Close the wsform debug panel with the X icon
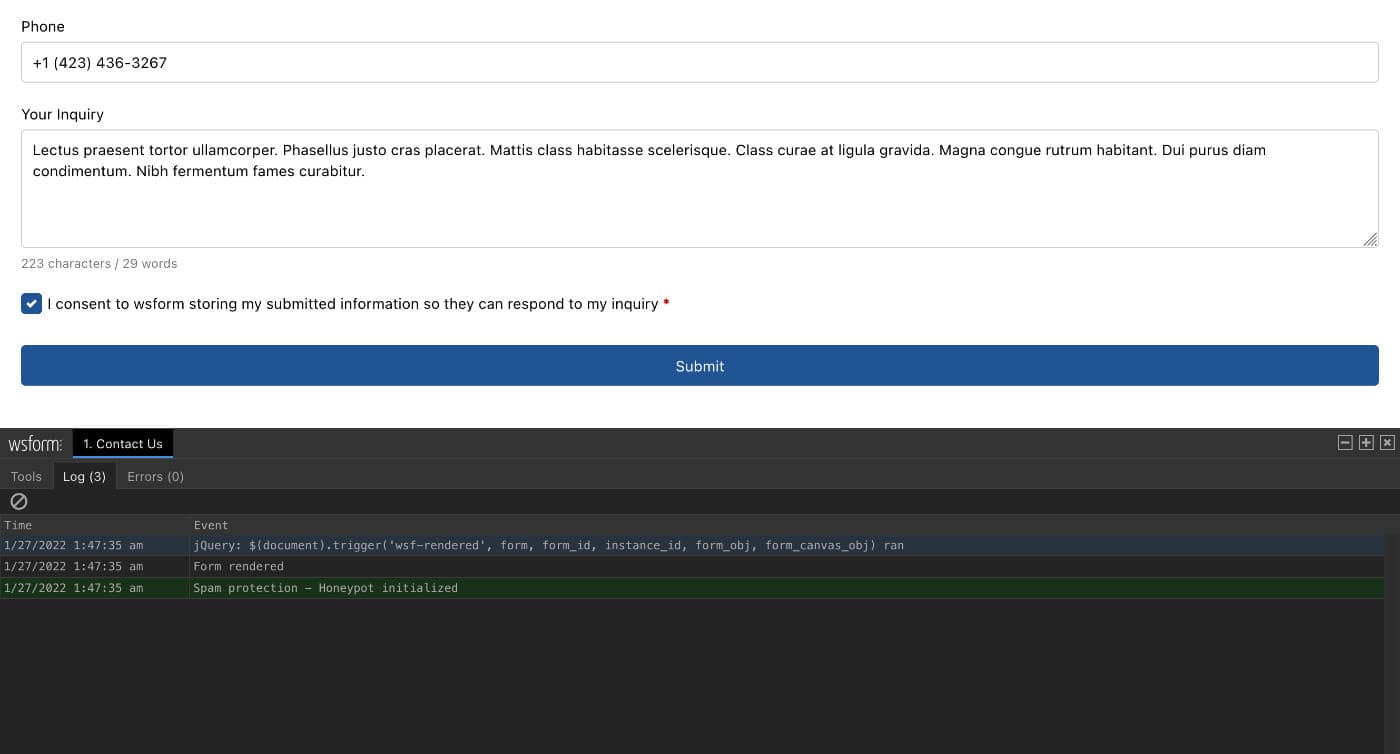Viewport: 1400px width, 754px height. 1387,442
